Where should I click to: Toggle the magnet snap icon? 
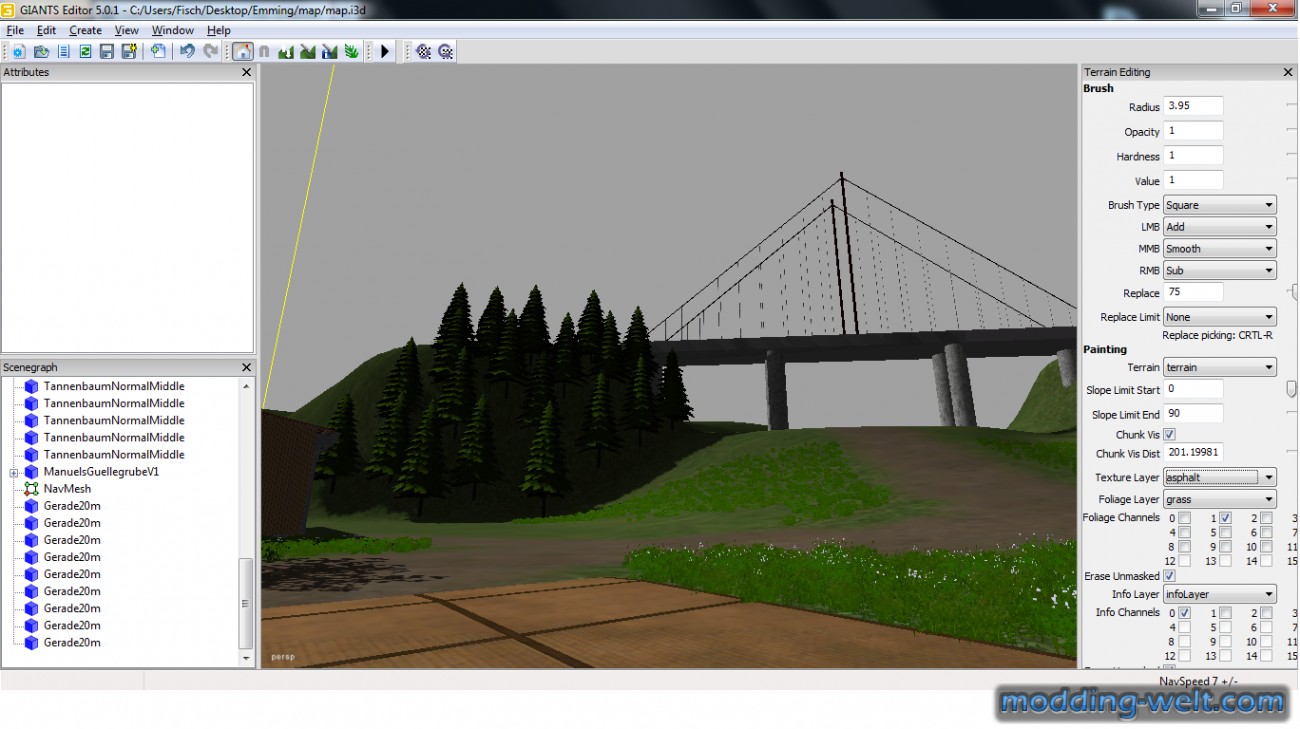pos(264,51)
